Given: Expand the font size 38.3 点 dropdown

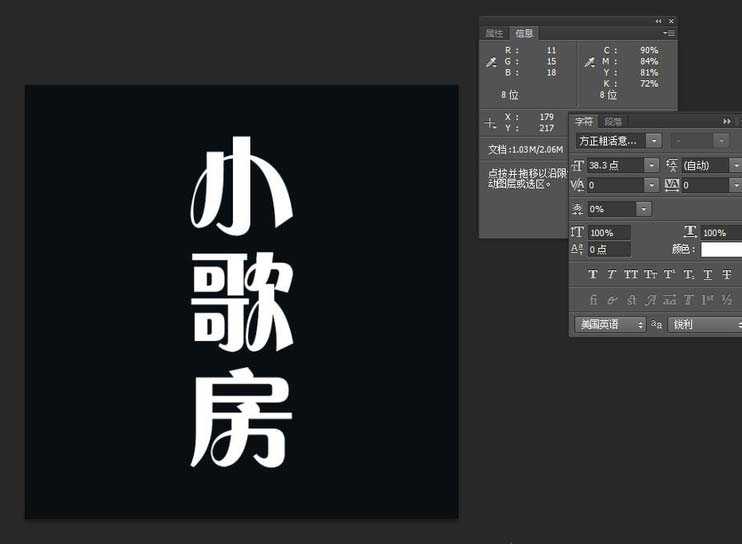Looking at the screenshot, I should point(651,165).
